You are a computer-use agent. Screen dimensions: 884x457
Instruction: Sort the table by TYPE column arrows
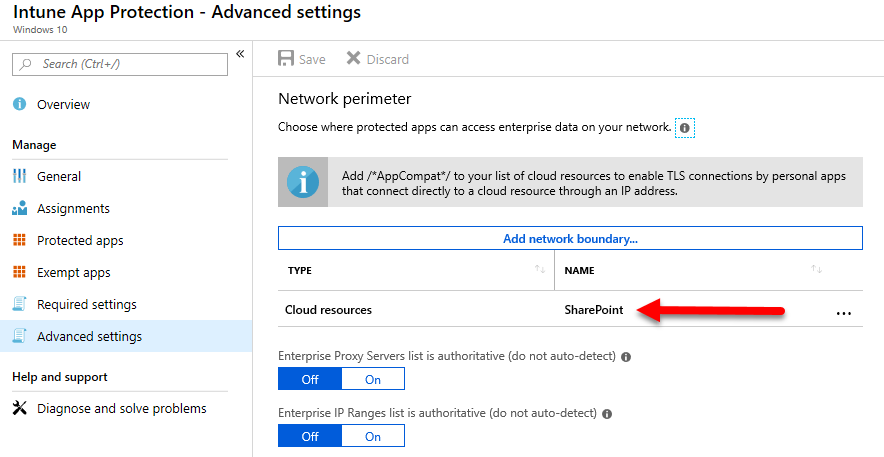point(540,270)
